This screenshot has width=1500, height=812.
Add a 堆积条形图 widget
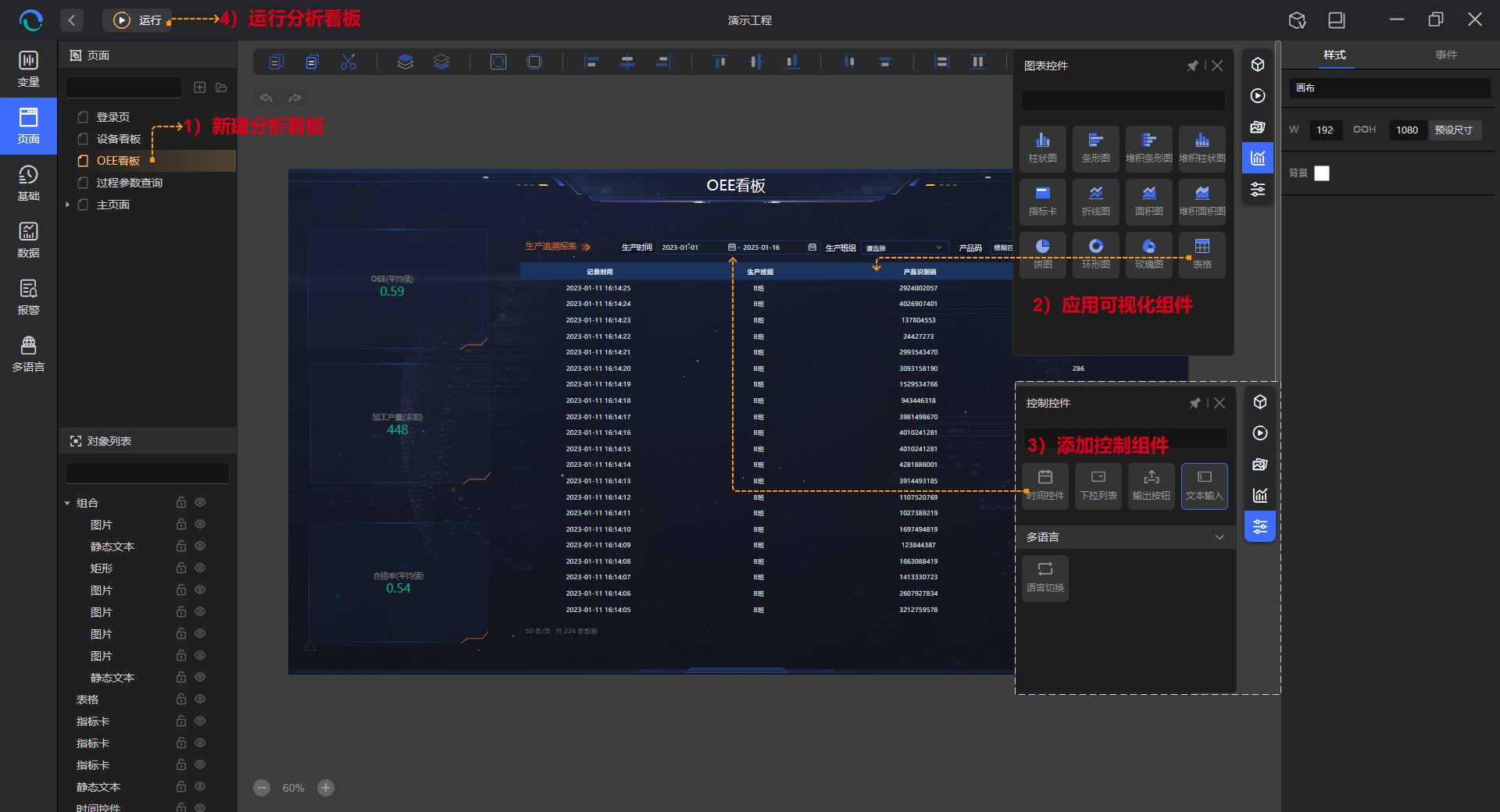(1149, 148)
